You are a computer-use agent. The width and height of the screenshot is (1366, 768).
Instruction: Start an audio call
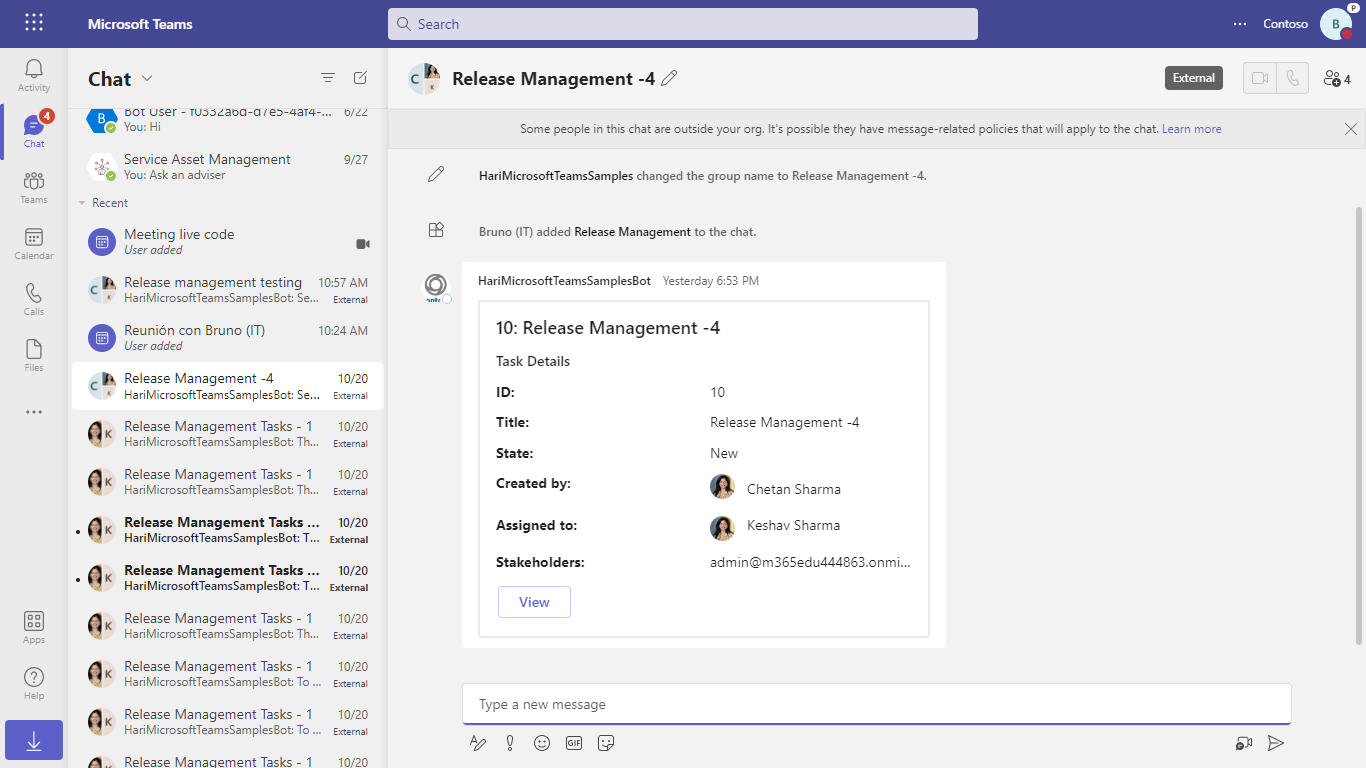[x=1293, y=78]
